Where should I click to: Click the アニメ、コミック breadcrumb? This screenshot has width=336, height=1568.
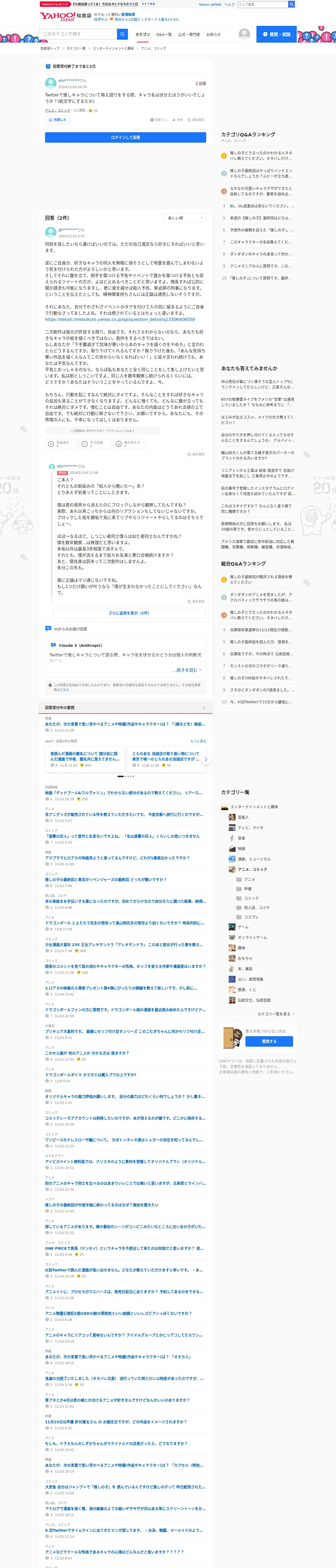pyautogui.click(x=153, y=48)
